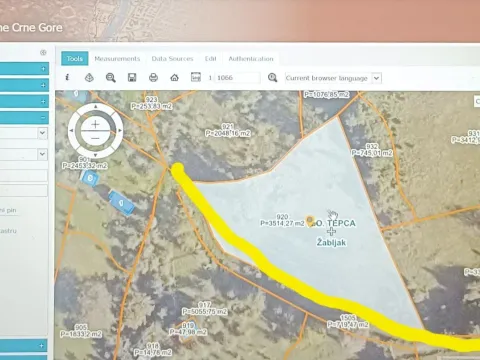This screenshot has height=360, width=480.
Task: Click the scale input showing 1066
Action: pyautogui.click(x=237, y=78)
